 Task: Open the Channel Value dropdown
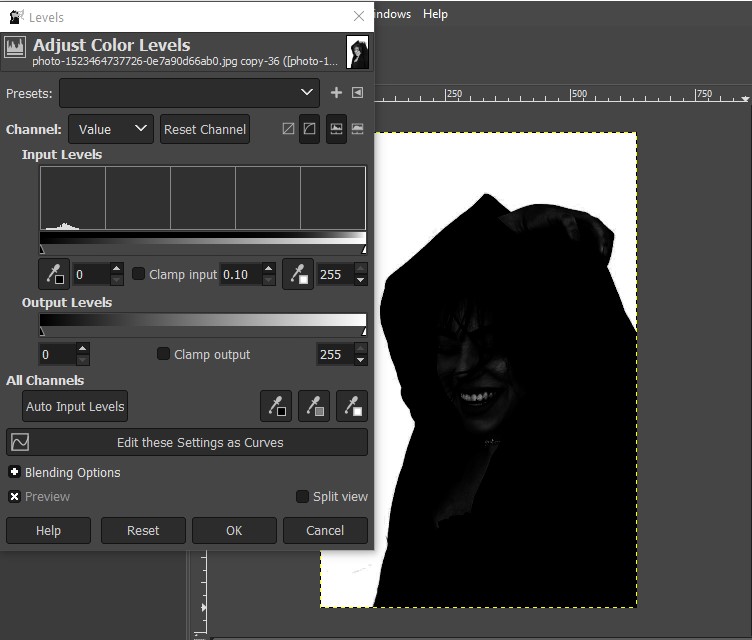pos(111,129)
